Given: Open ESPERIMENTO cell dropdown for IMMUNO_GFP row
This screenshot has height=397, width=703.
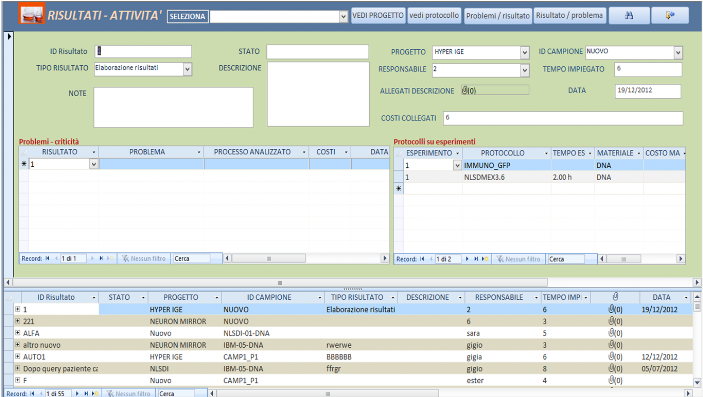Looking at the screenshot, I should [457, 166].
